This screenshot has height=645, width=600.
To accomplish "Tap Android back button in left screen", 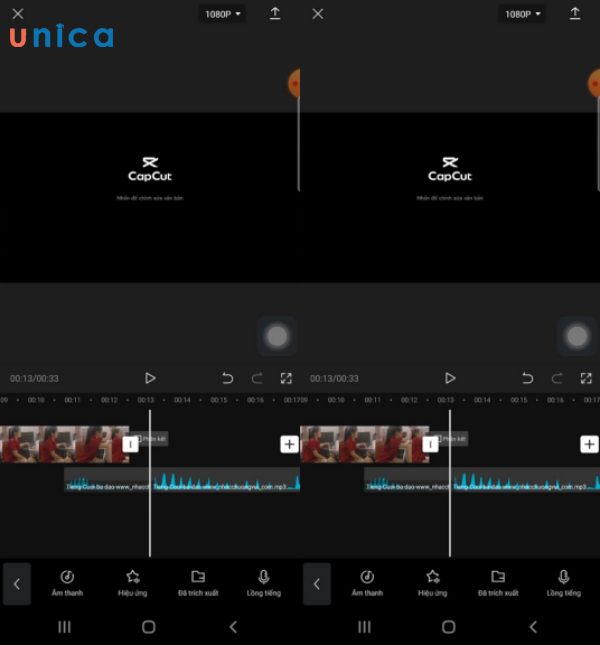I will tap(233, 627).
